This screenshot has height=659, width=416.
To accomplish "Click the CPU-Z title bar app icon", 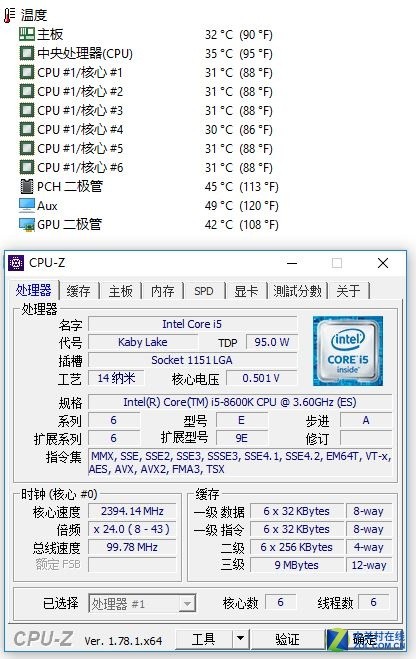I will tap(16, 263).
